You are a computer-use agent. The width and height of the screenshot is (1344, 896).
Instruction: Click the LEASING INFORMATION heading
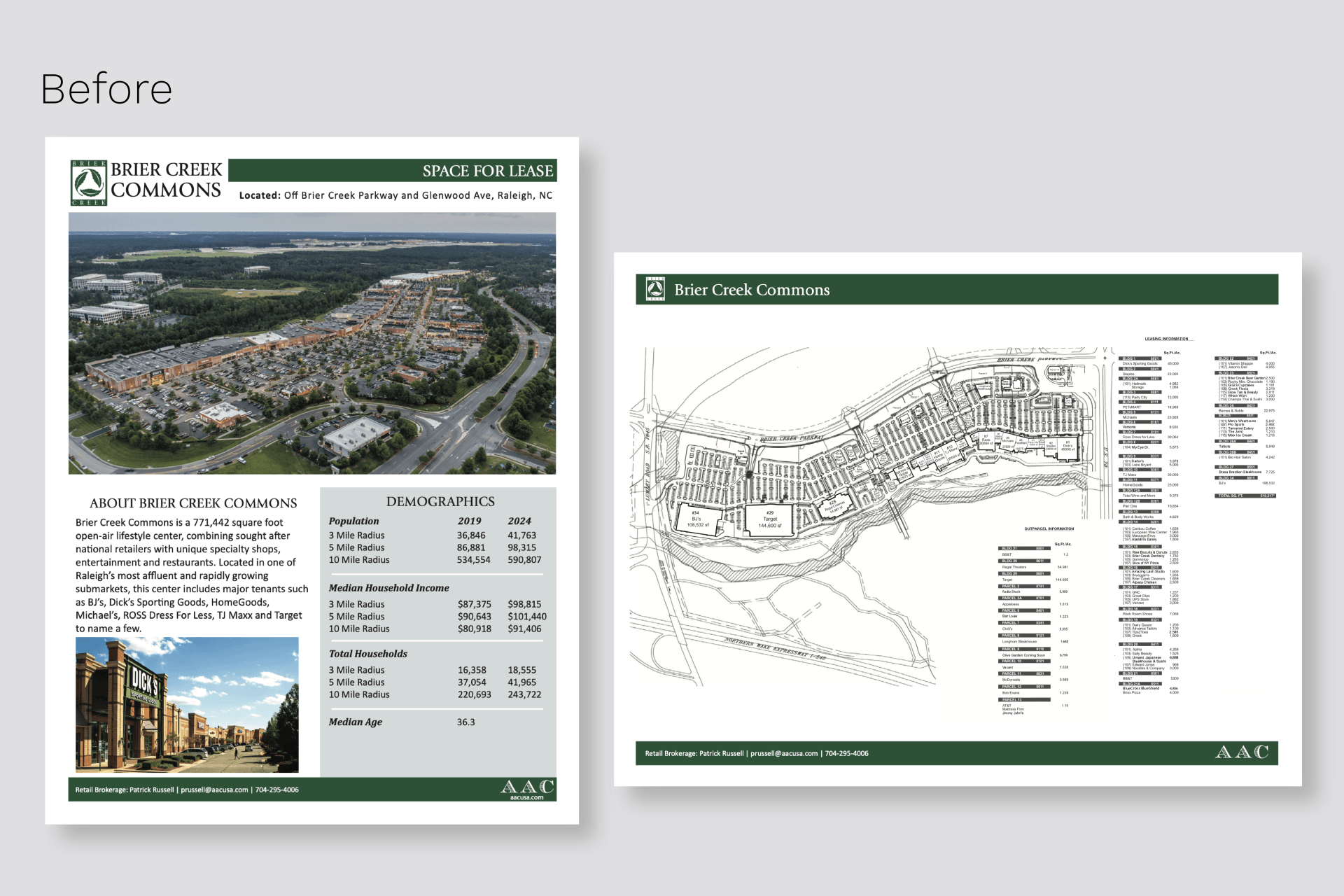coord(1166,339)
